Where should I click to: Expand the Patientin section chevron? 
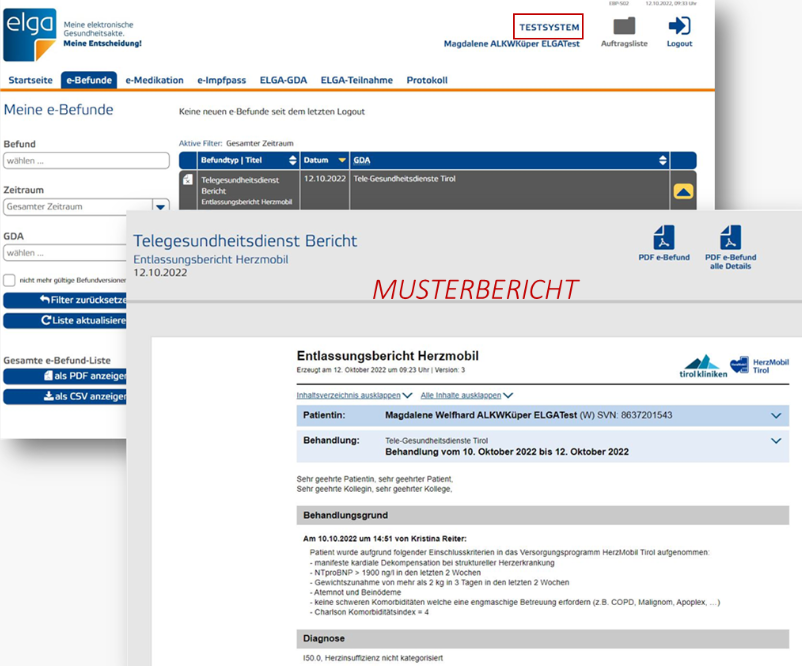tap(776, 415)
